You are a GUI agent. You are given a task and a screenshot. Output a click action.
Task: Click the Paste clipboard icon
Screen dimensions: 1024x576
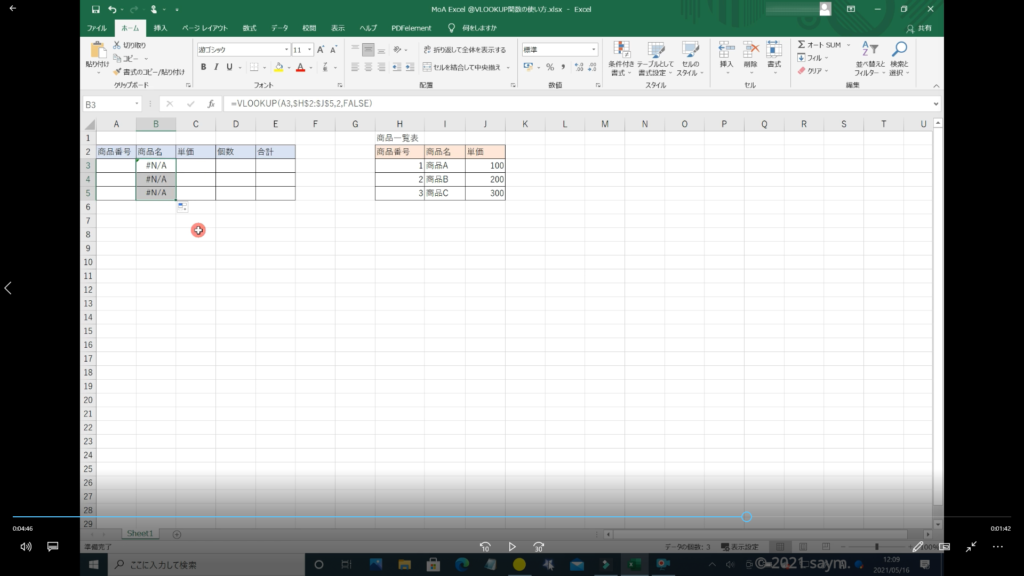[x=97, y=51]
